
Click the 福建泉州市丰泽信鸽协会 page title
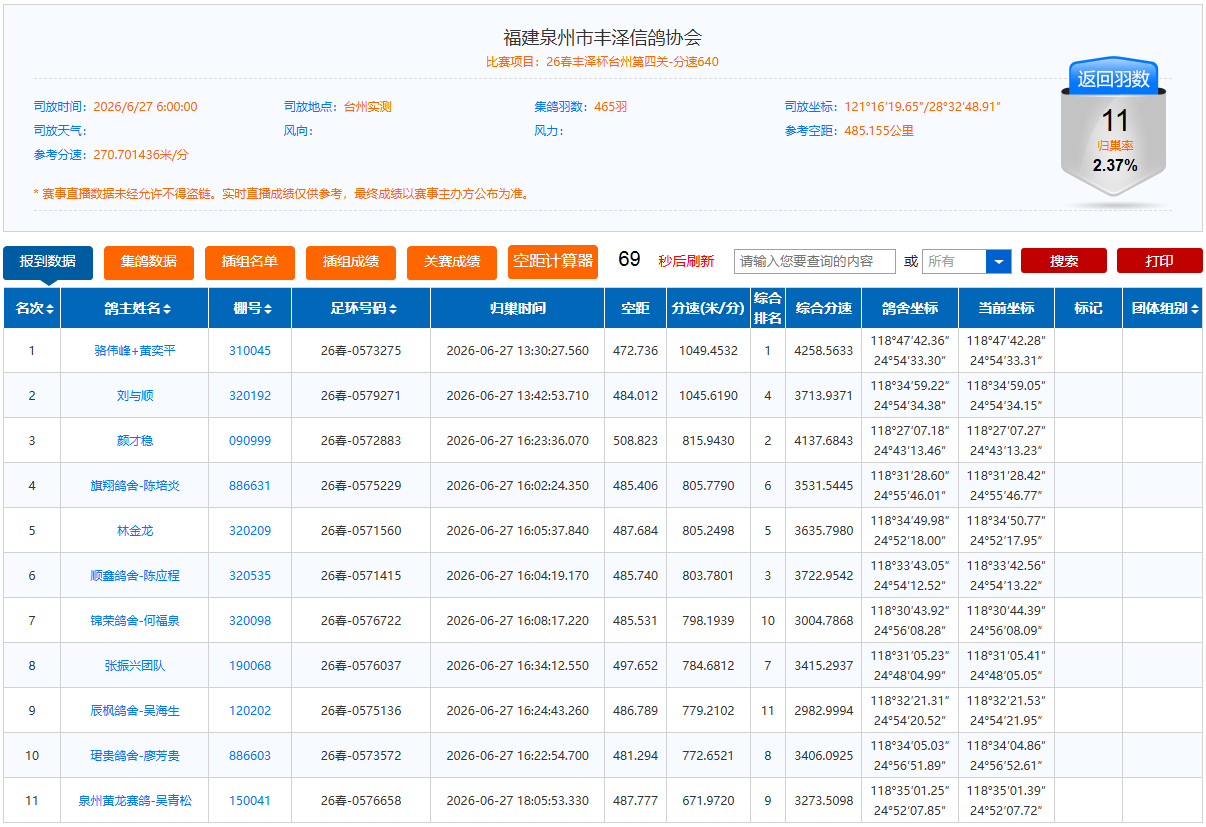pos(603,38)
